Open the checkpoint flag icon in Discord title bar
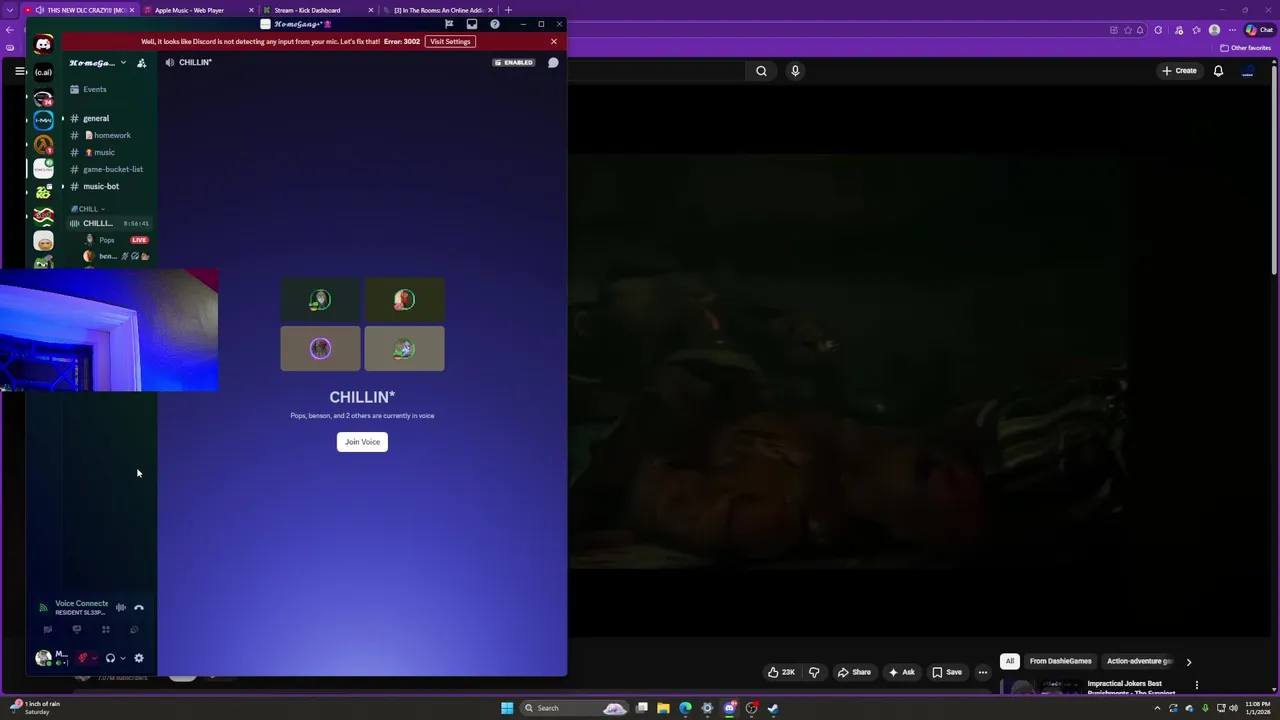 pos(449,24)
